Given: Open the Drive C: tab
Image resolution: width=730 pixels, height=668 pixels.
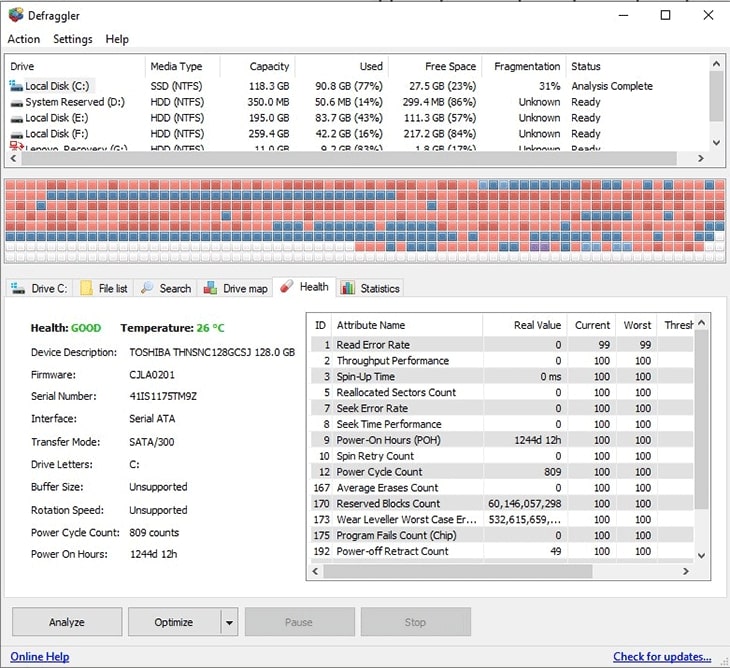Looking at the screenshot, I should coord(39,289).
